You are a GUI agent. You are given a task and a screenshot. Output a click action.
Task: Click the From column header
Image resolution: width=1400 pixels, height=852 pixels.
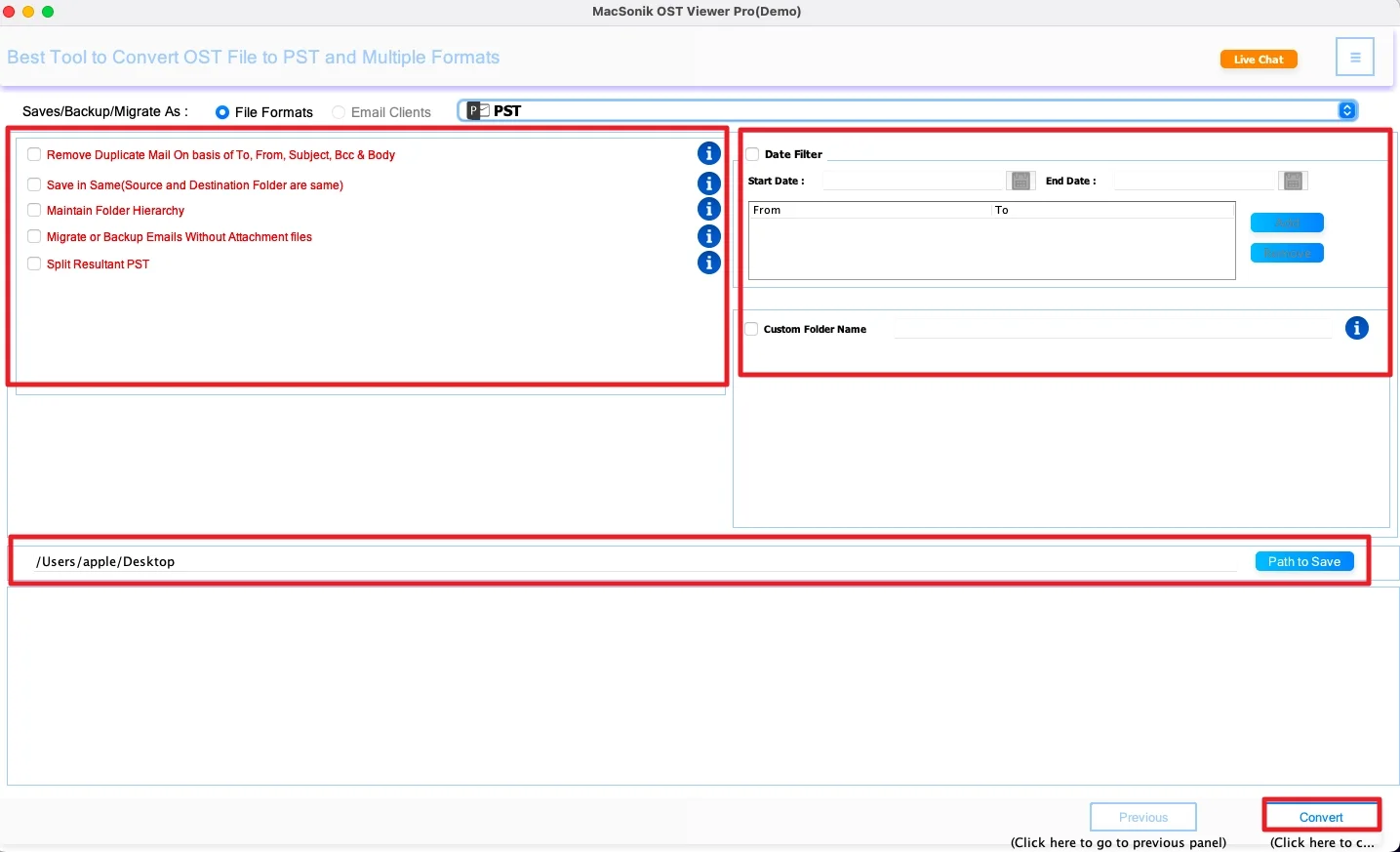(x=870, y=210)
